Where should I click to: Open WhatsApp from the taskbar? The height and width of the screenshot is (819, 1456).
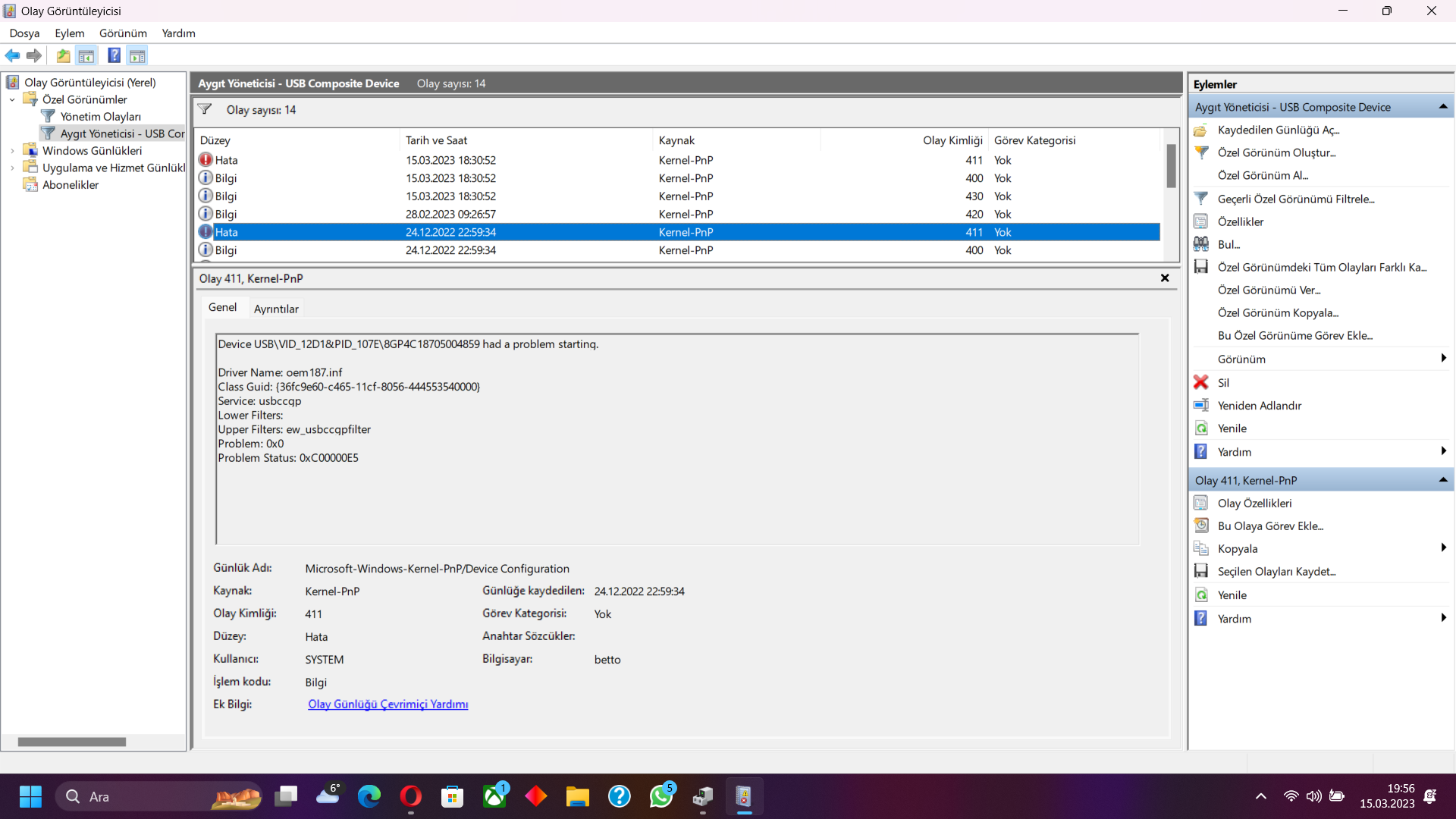[661, 796]
